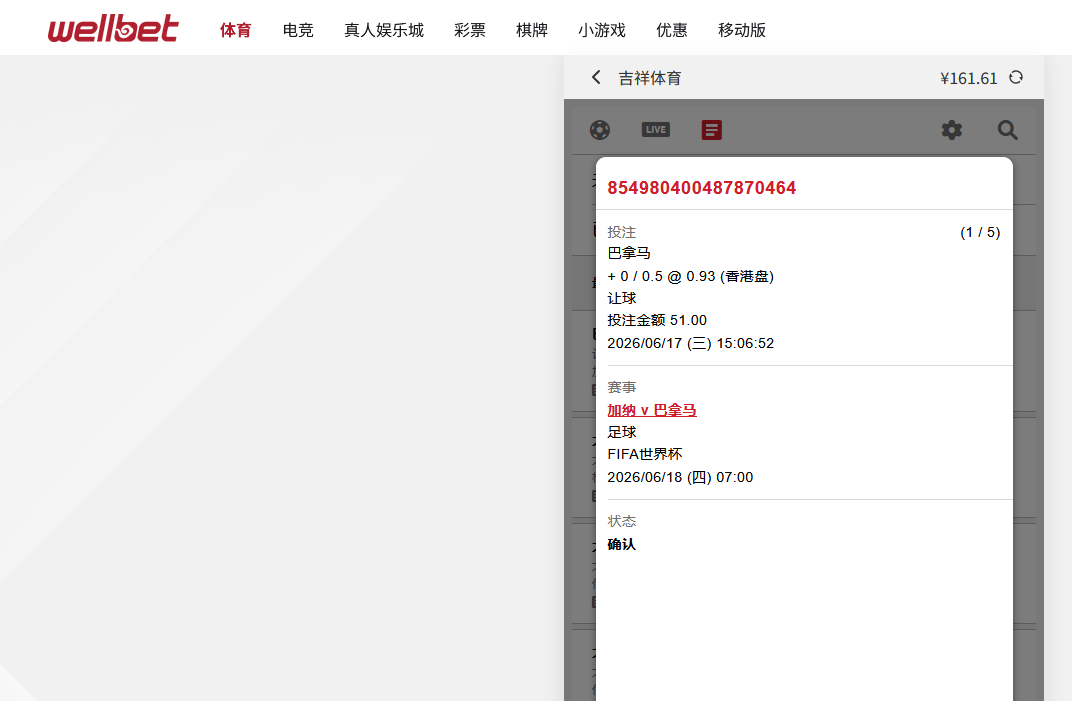Select odds line + 0 / 0.5 @ 0.93
Image resolution: width=1072 pixels, height=701 pixels.
[691, 276]
